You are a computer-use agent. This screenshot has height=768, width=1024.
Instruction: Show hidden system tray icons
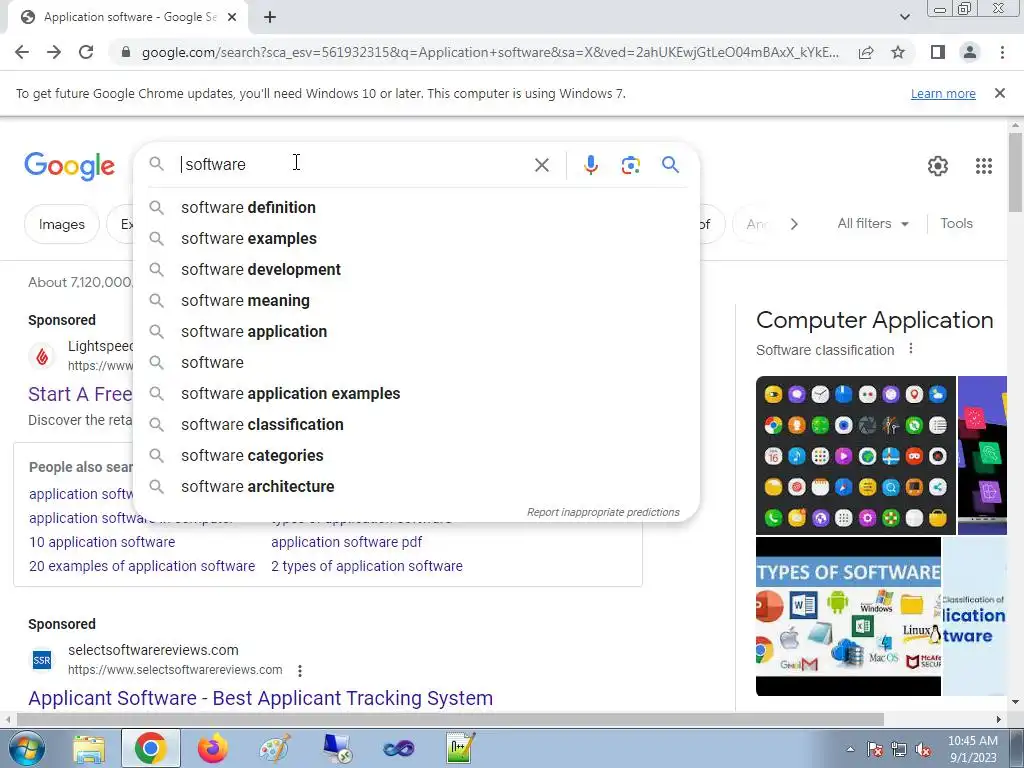850,749
